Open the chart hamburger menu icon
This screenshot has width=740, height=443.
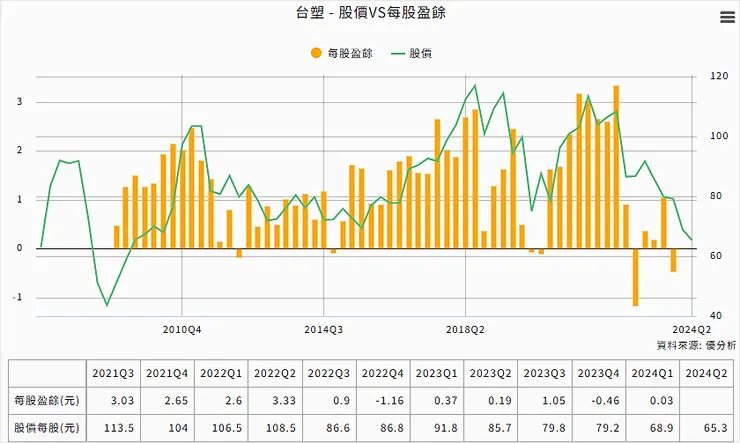[x=727, y=17]
